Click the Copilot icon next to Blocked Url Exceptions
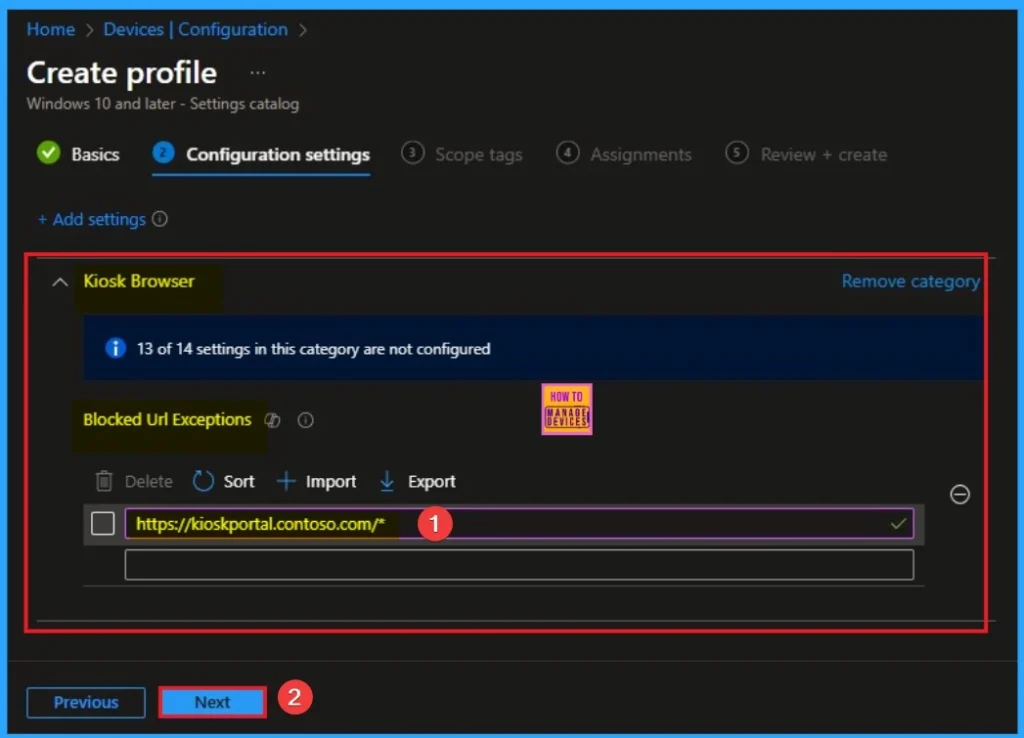 [272, 421]
